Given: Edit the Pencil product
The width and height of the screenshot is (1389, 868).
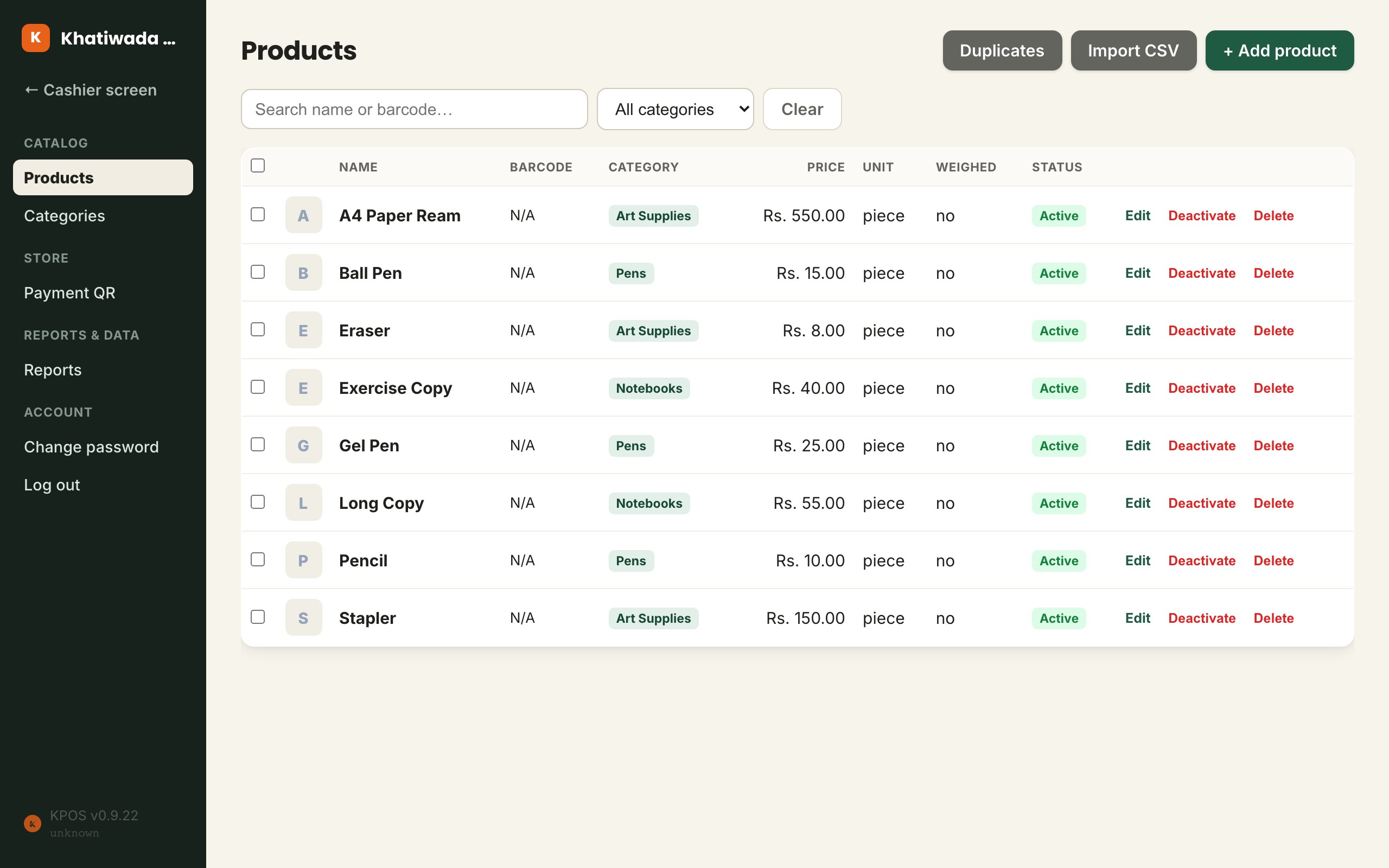Looking at the screenshot, I should point(1137,560).
